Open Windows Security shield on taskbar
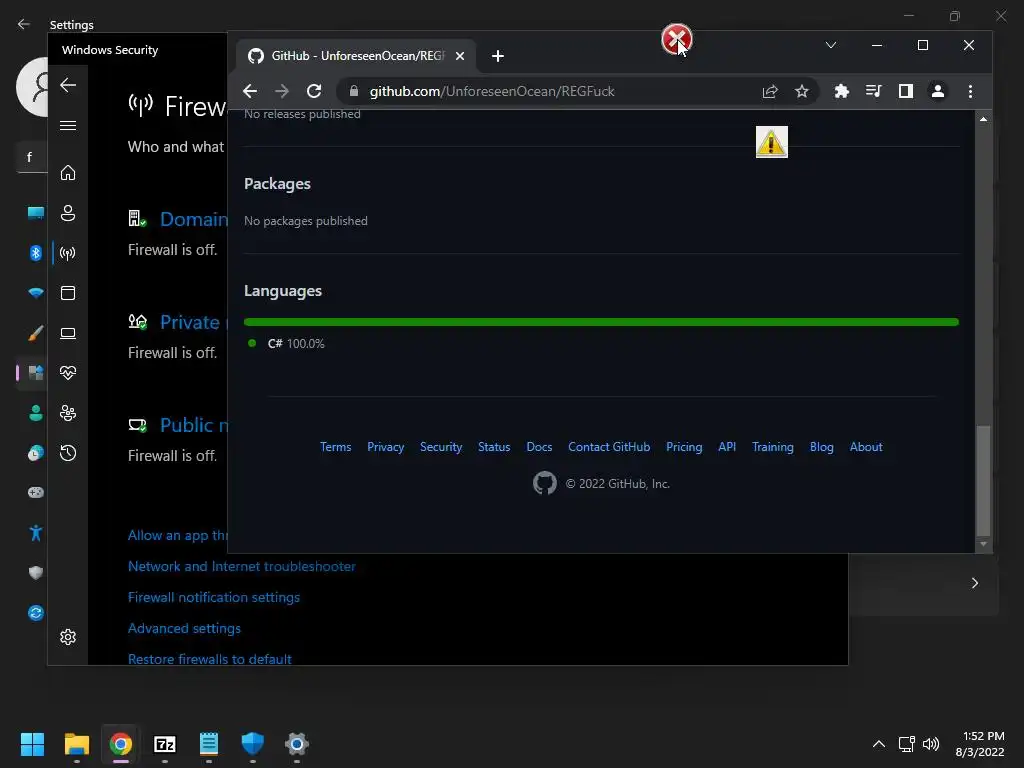 point(253,744)
